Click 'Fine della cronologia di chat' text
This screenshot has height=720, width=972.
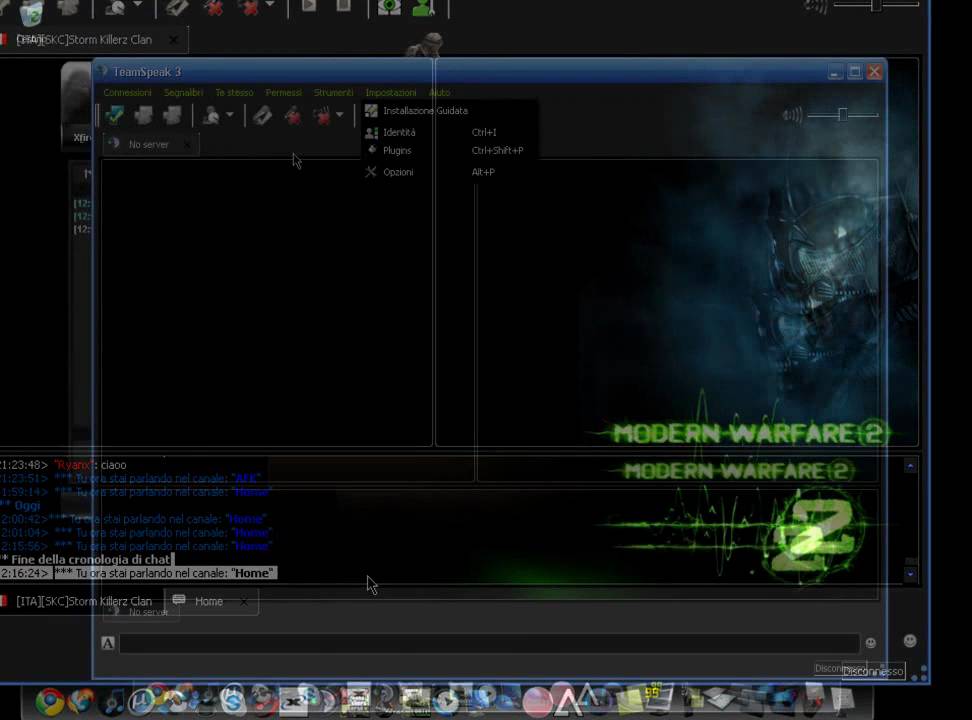(x=91, y=559)
